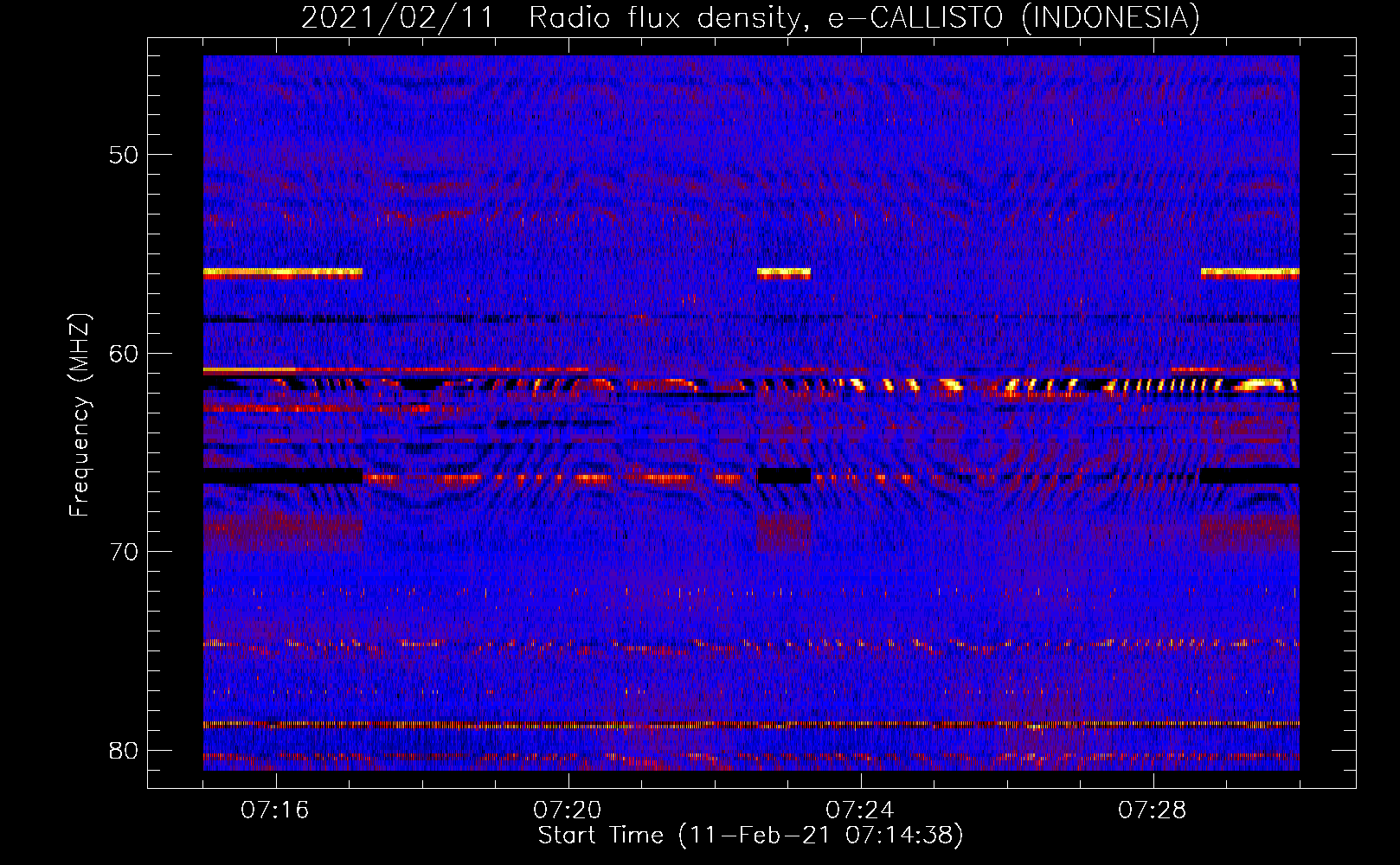The image size is (1400, 865).
Task: Click the 'Frequency (MHZ)' axis label
Action: point(80,415)
